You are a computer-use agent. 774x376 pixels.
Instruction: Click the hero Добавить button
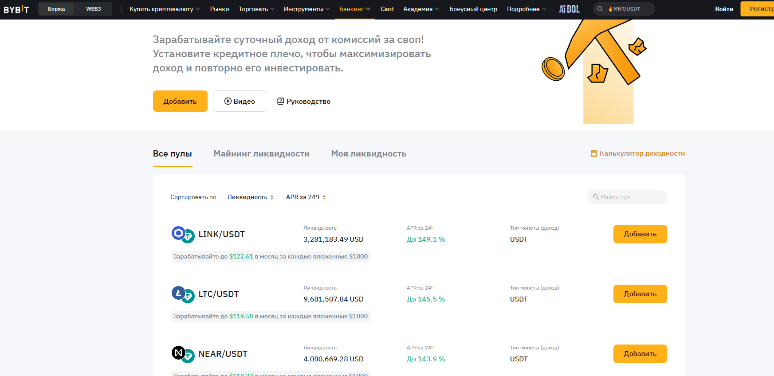tap(180, 101)
